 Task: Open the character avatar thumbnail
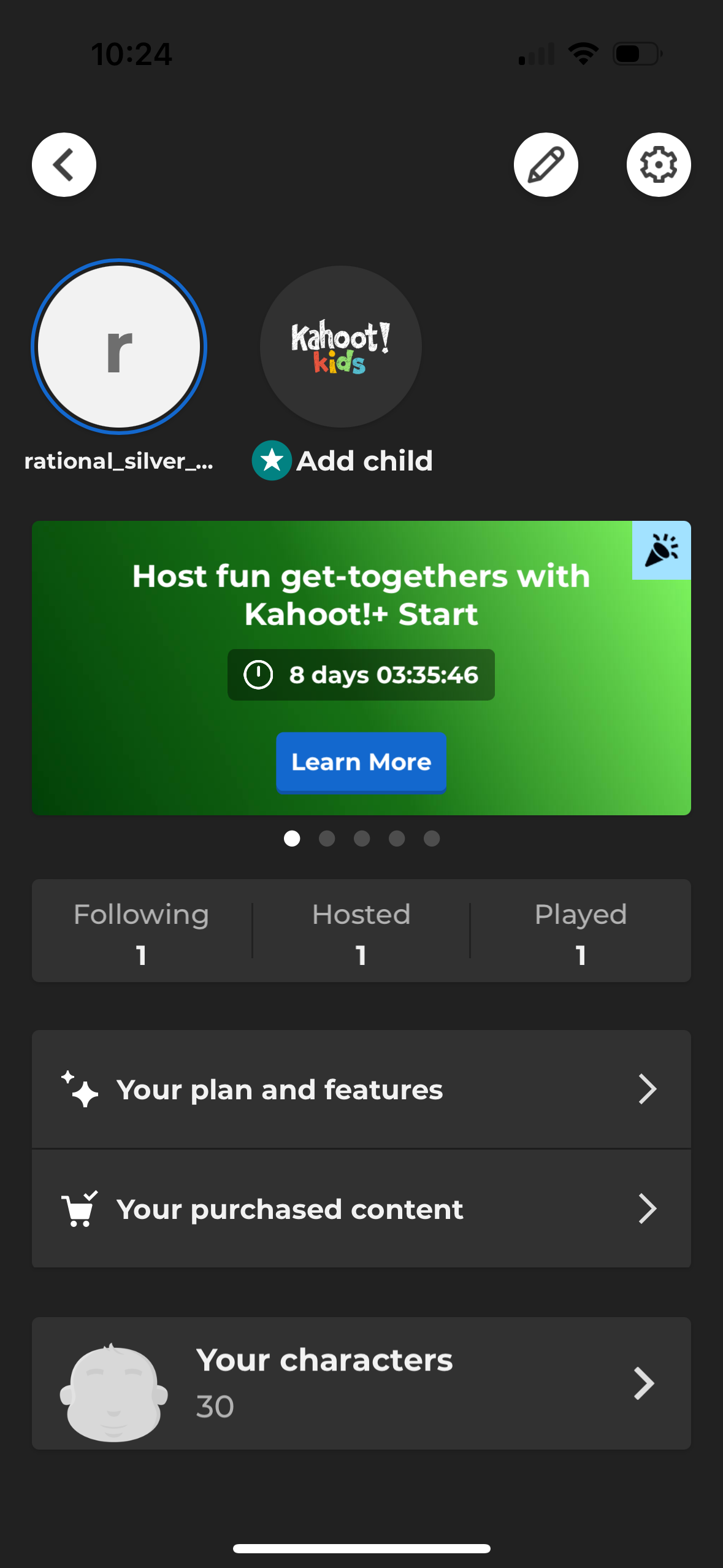pyautogui.click(x=113, y=1383)
